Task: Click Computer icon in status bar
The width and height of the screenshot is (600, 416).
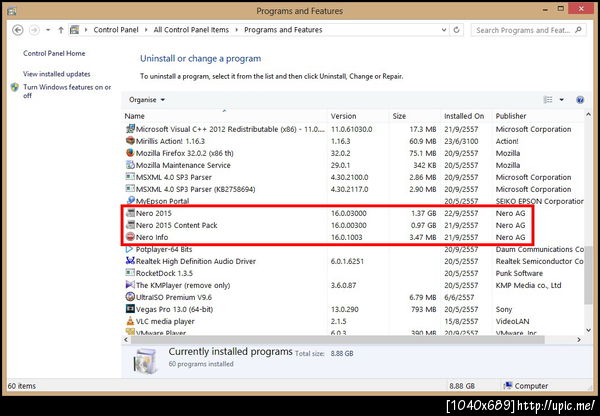Action: tap(508, 386)
